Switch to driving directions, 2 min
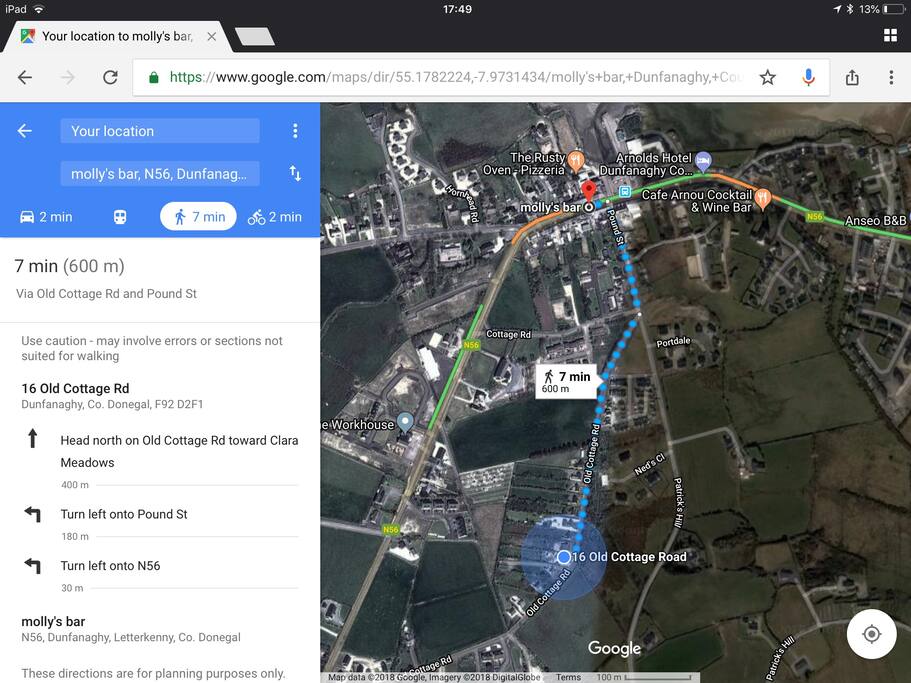Viewport: 911px width, 683px height. (x=46, y=217)
